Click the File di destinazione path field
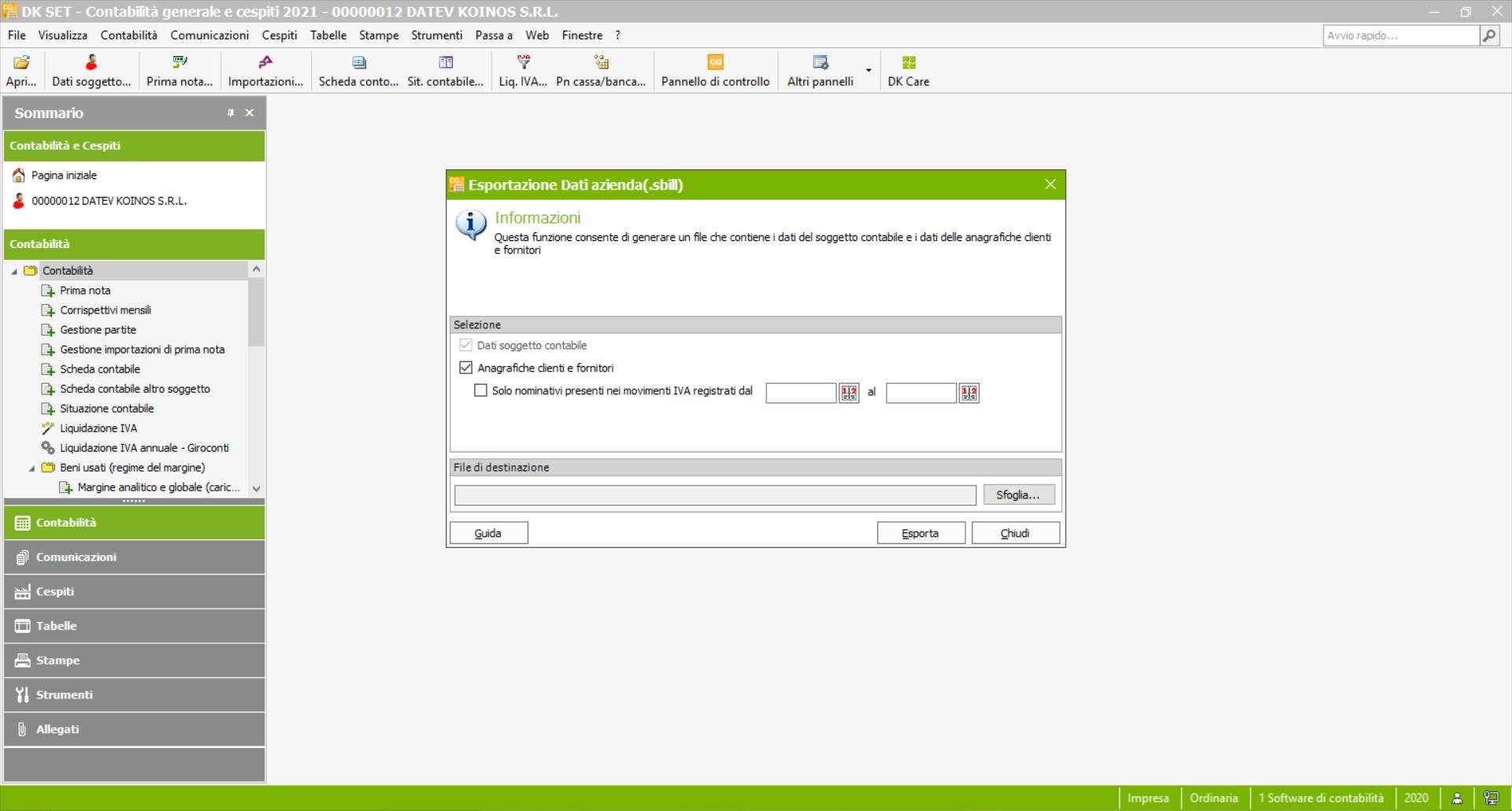The image size is (1512, 811). (x=715, y=495)
